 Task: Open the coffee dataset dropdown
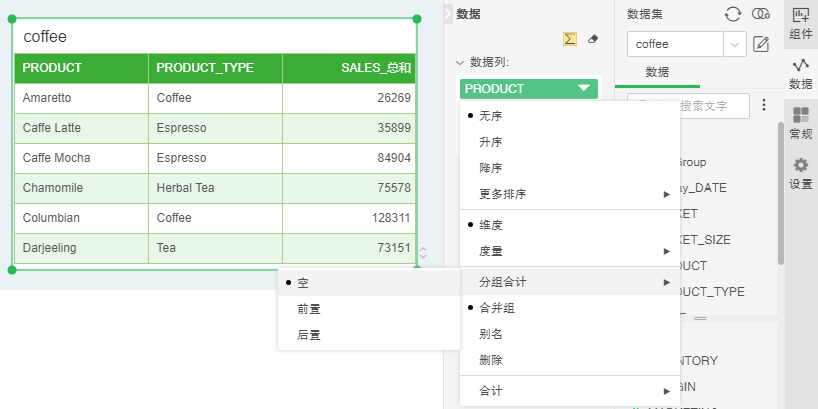pos(736,44)
